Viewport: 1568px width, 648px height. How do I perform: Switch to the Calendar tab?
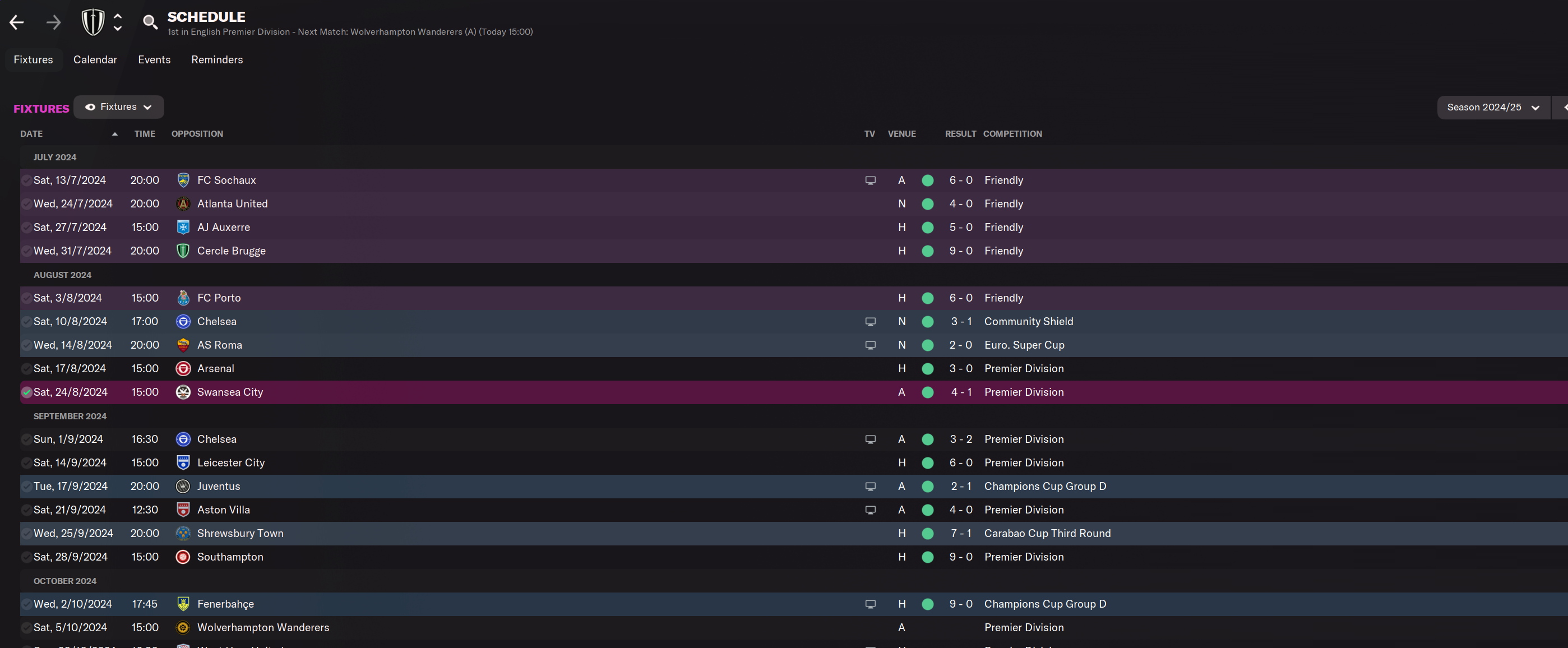95,59
